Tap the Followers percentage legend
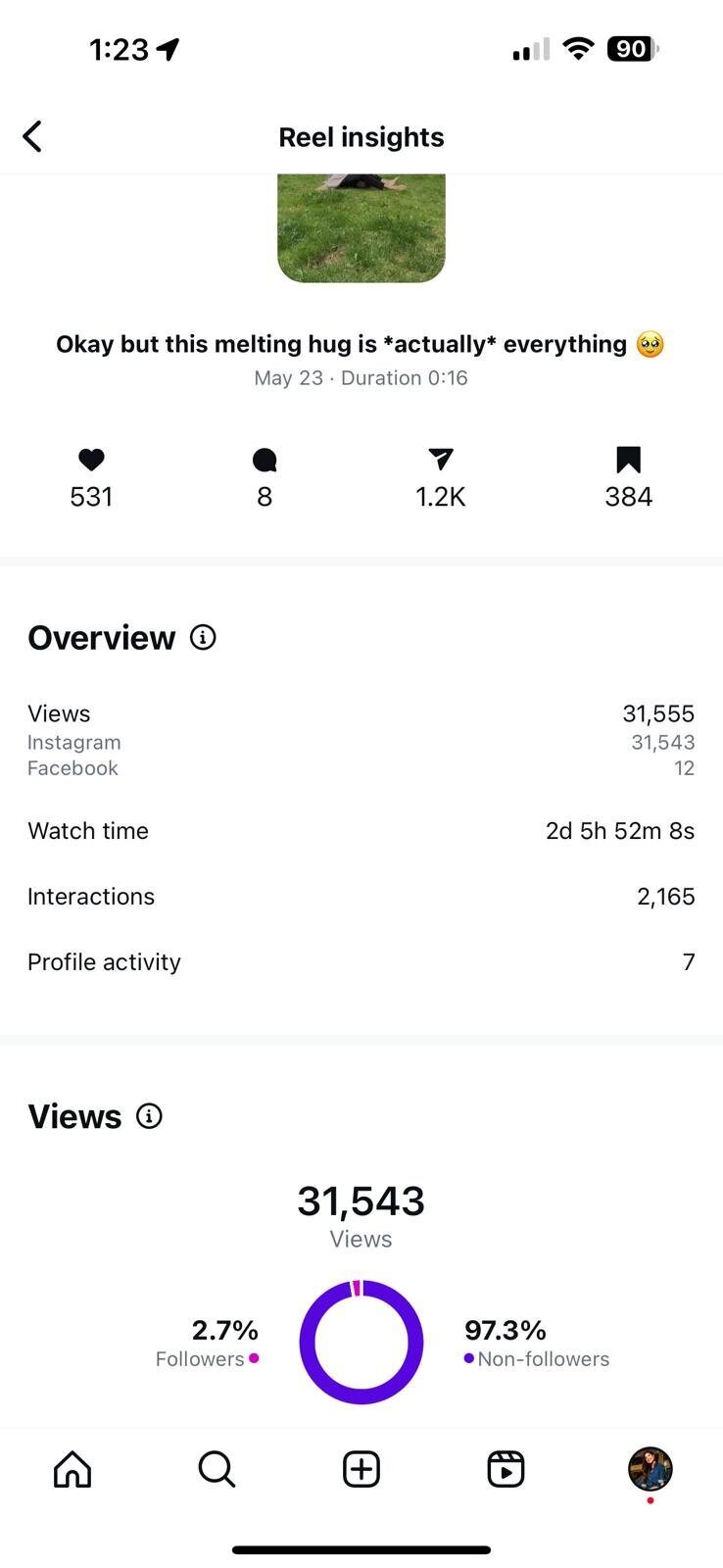This screenshot has width=723, height=1568. (207, 1343)
